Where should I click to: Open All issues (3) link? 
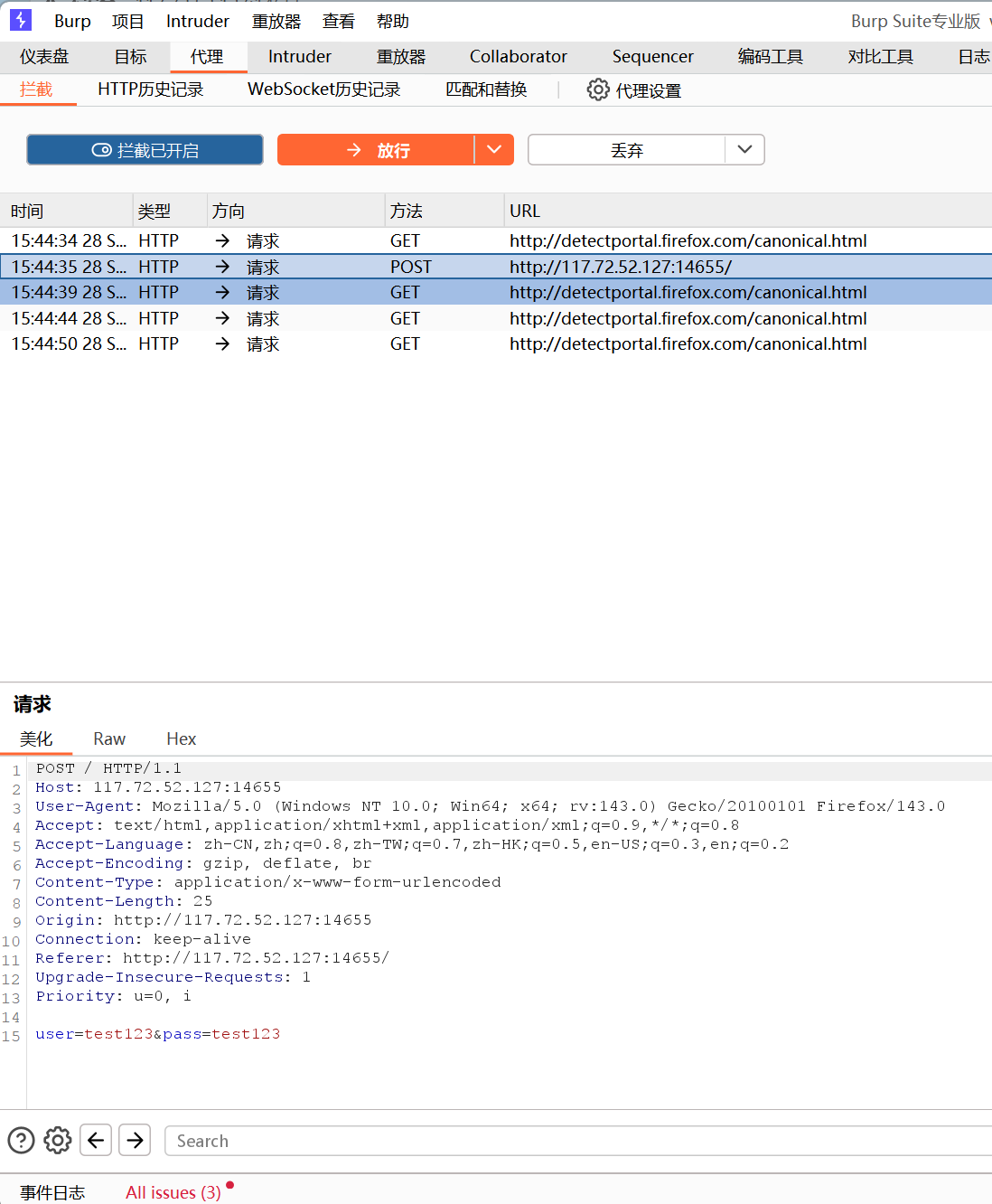(x=173, y=1192)
